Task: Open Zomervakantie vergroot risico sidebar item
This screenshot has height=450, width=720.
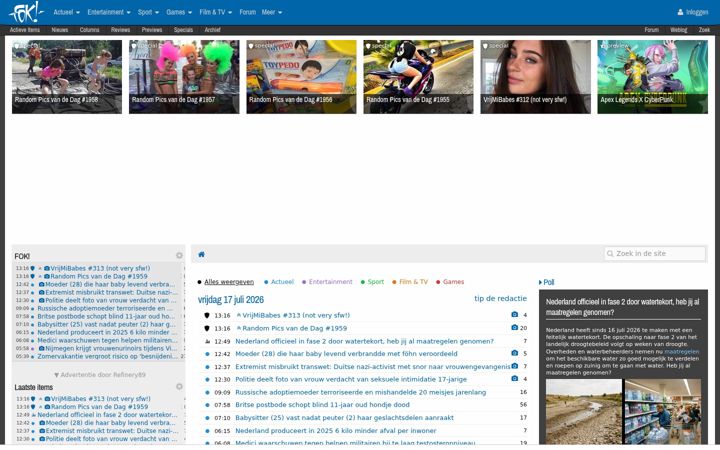Action: (107, 356)
